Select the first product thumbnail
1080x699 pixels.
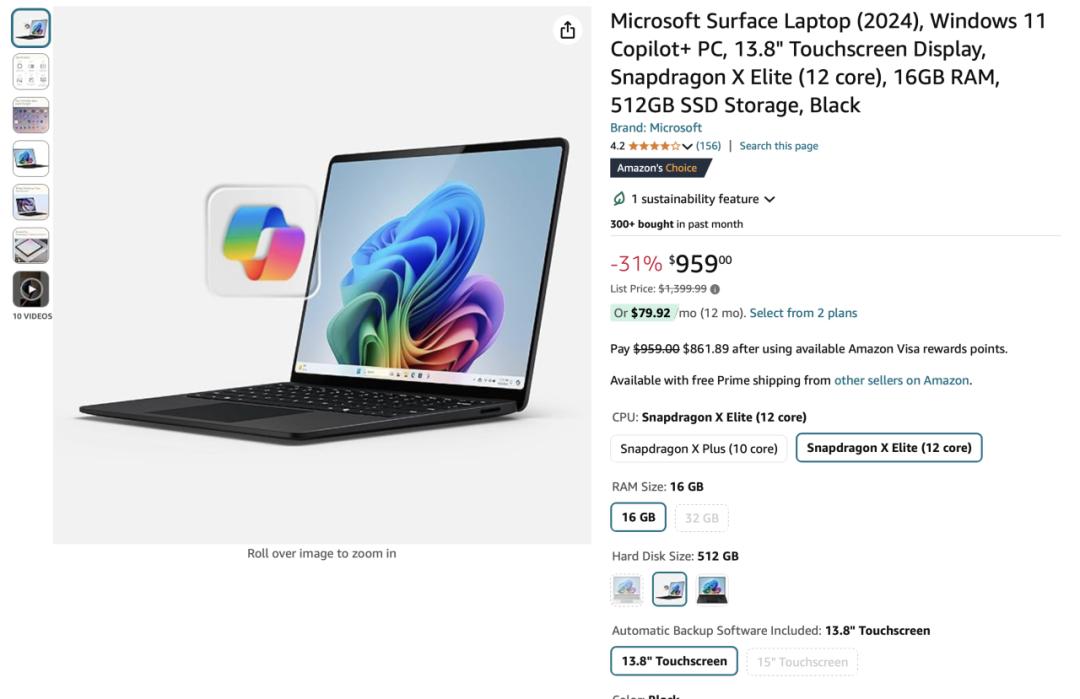pos(31,28)
